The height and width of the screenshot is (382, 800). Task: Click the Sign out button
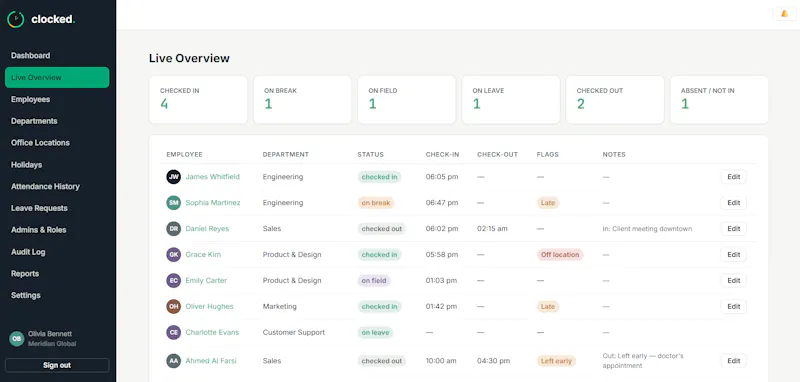pos(57,365)
